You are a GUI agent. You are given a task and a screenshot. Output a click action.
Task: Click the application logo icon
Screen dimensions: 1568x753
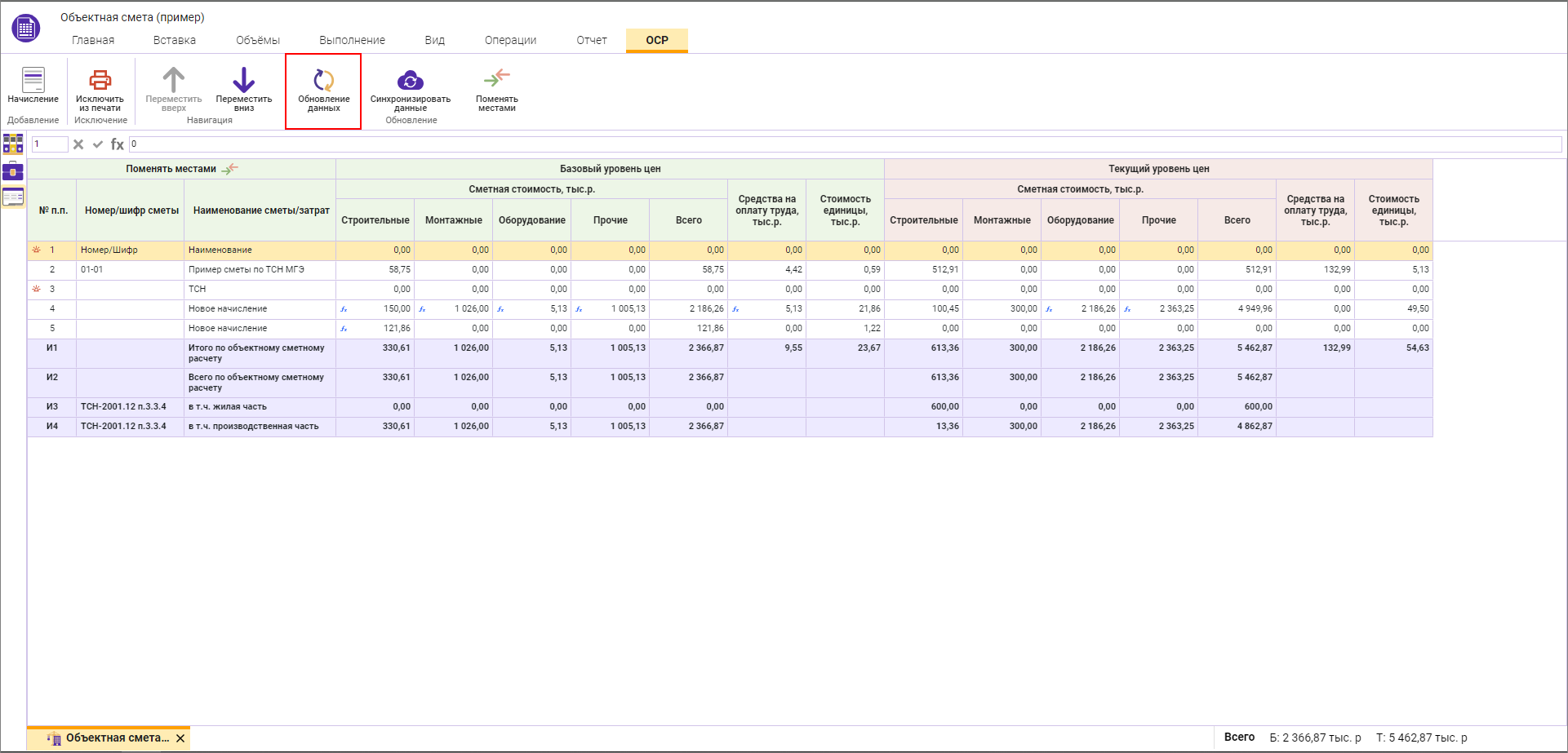[25, 28]
